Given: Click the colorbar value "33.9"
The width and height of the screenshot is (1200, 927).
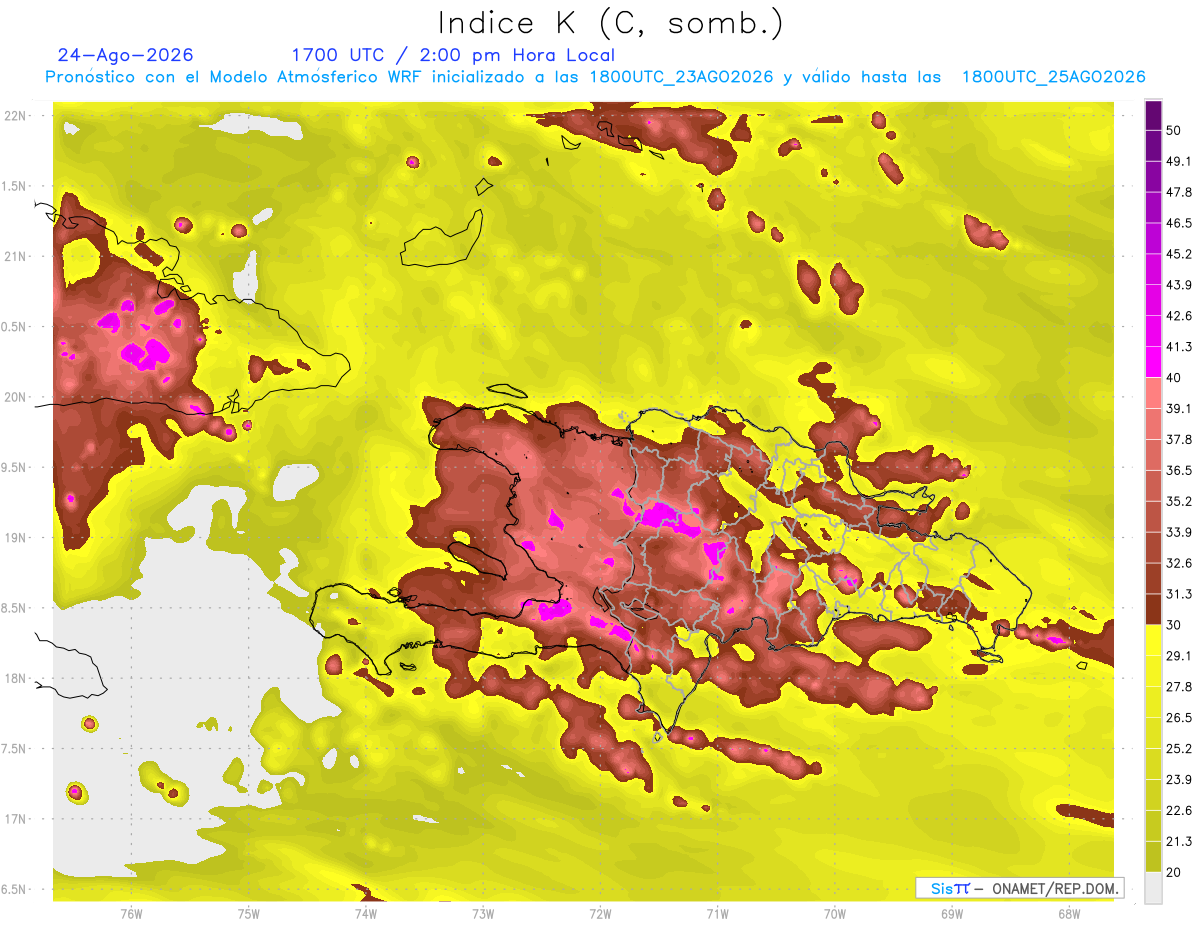Looking at the screenshot, I should click(x=1179, y=532).
